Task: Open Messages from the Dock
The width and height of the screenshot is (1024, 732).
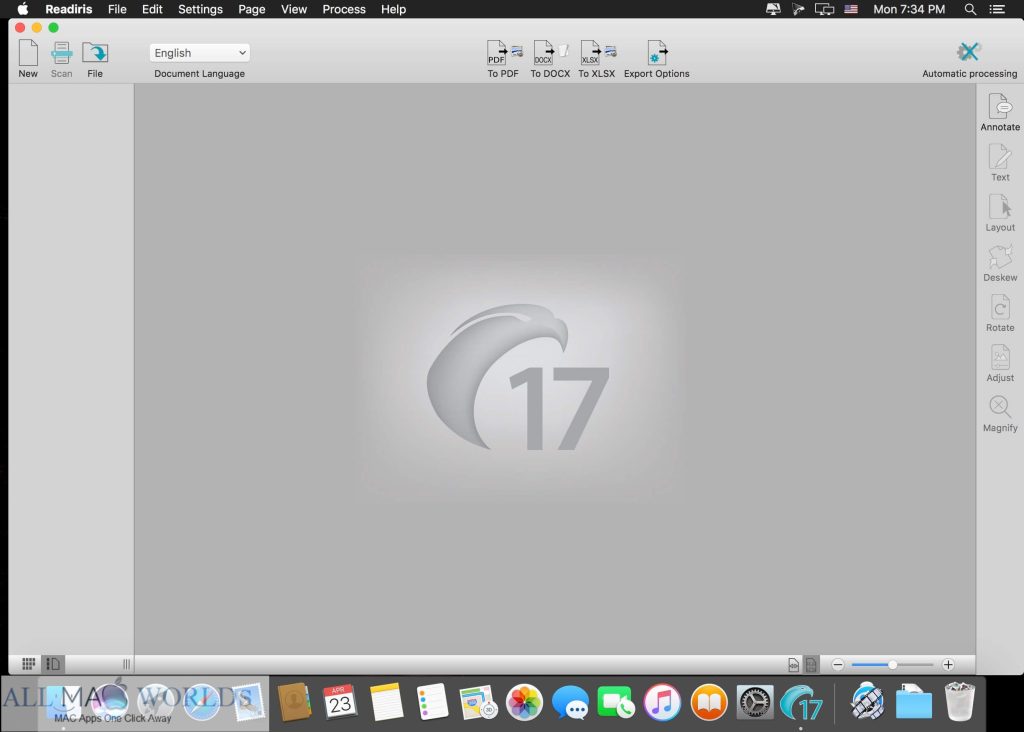Action: (x=570, y=703)
